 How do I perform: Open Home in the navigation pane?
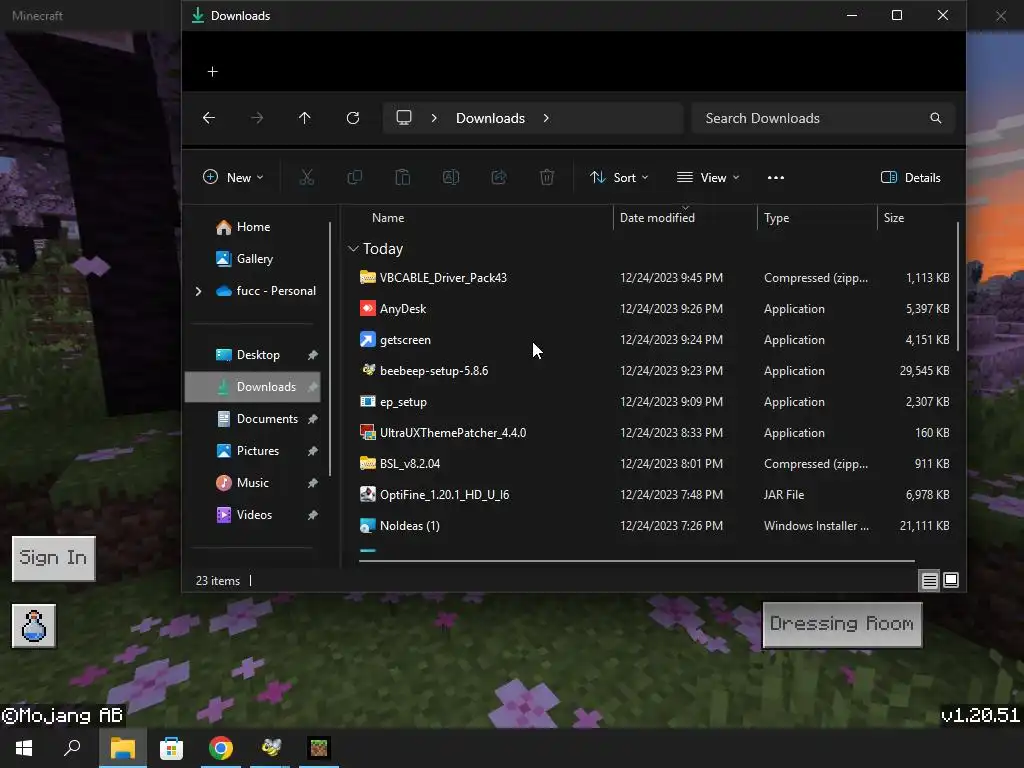[253, 227]
